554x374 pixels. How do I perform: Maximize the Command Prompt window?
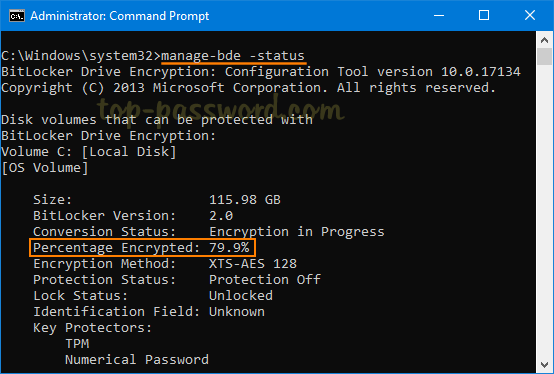[x=484, y=16]
